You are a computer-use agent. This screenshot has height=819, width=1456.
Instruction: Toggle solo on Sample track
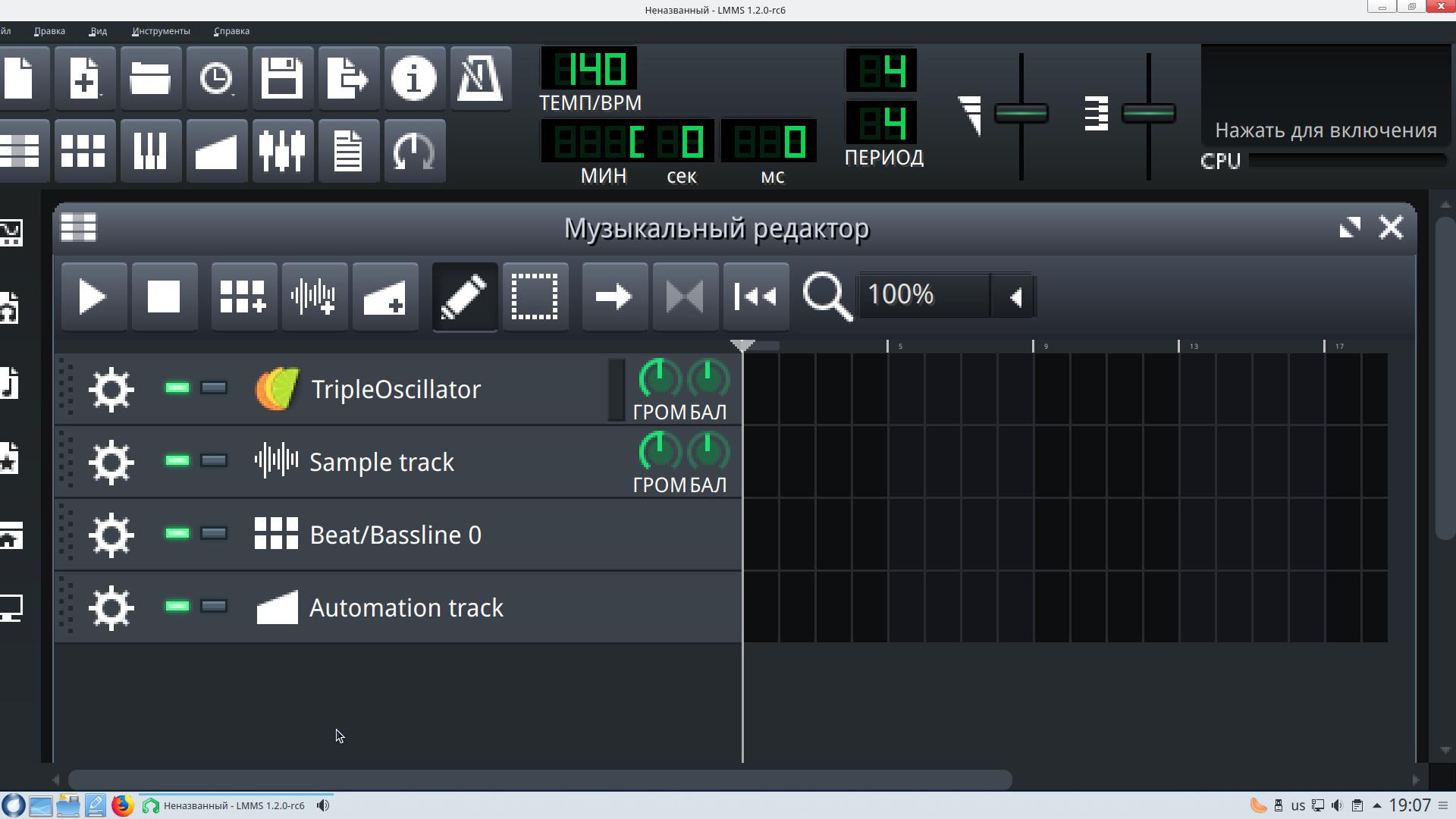tap(214, 461)
